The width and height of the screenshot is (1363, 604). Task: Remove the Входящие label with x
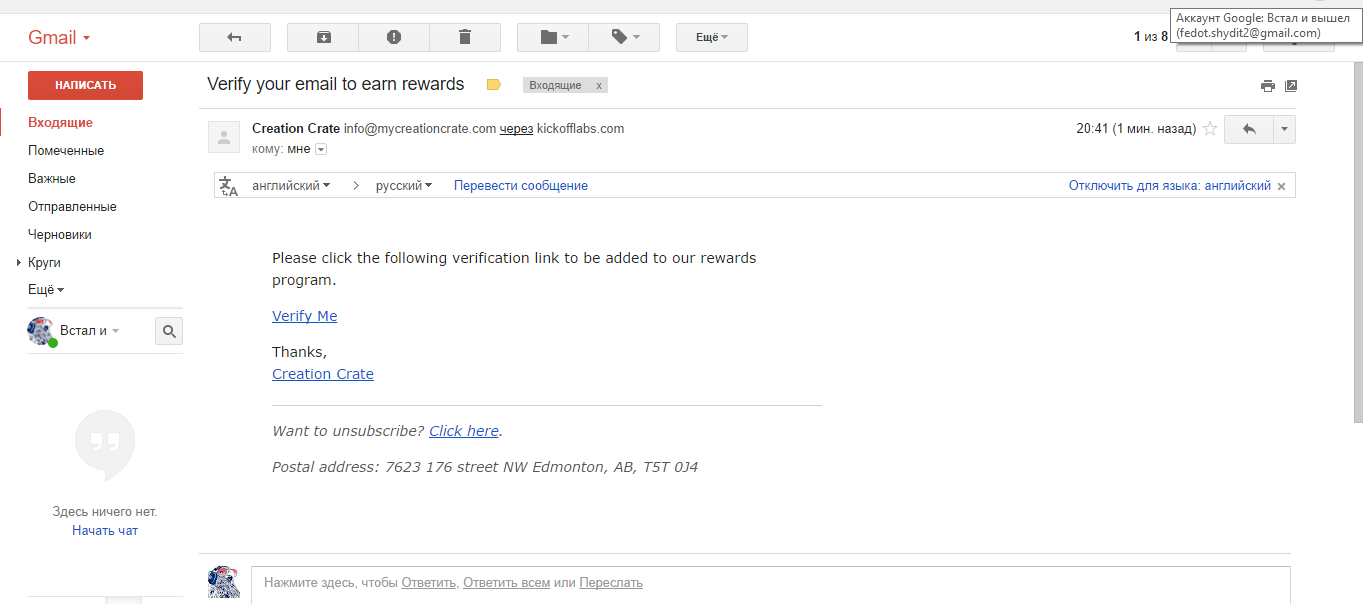coord(599,85)
